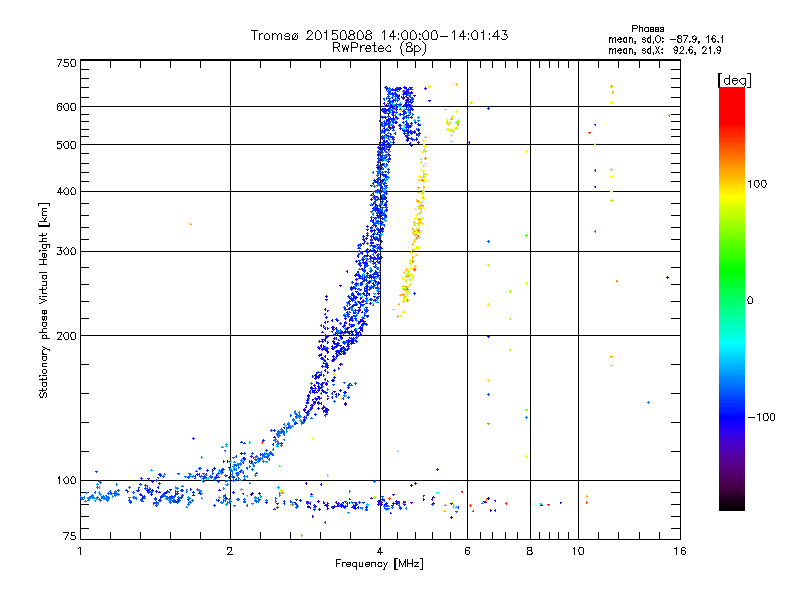Click the yellow band near 100 on the colorbar
Image resolution: width=800 pixels, height=600 pixels.
point(732,195)
